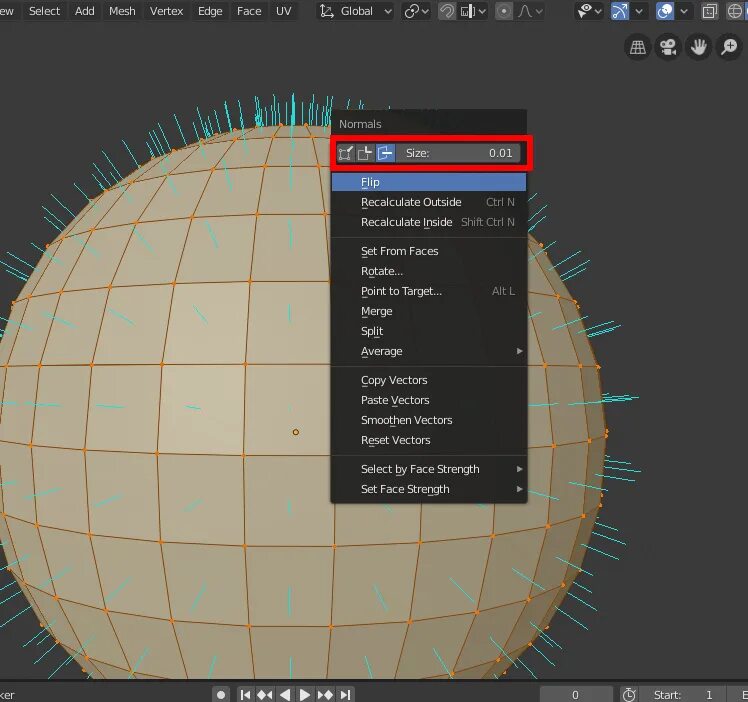Toggle show overlays button

point(665,11)
